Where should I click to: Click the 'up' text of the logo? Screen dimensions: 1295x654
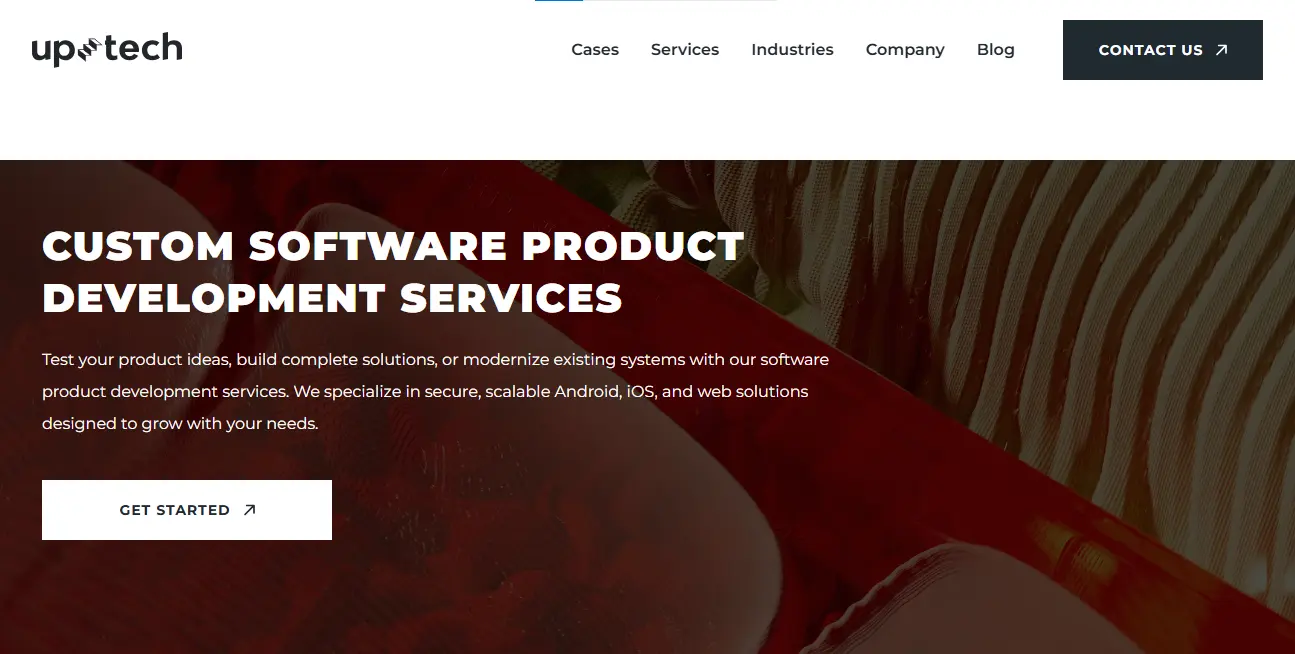(54, 52)
